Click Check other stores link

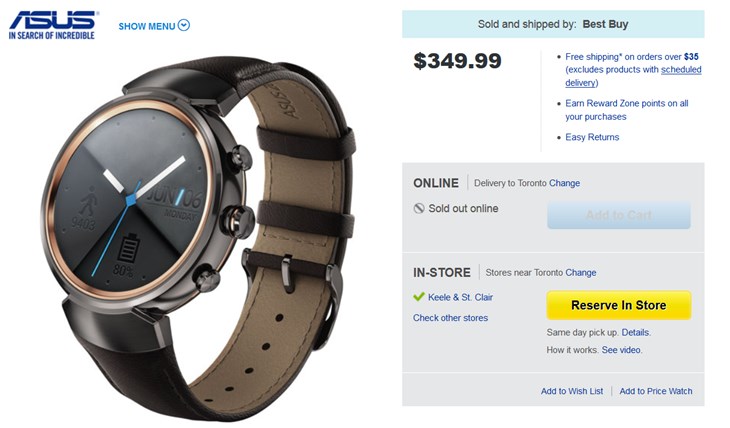click(x=450, y=318)
